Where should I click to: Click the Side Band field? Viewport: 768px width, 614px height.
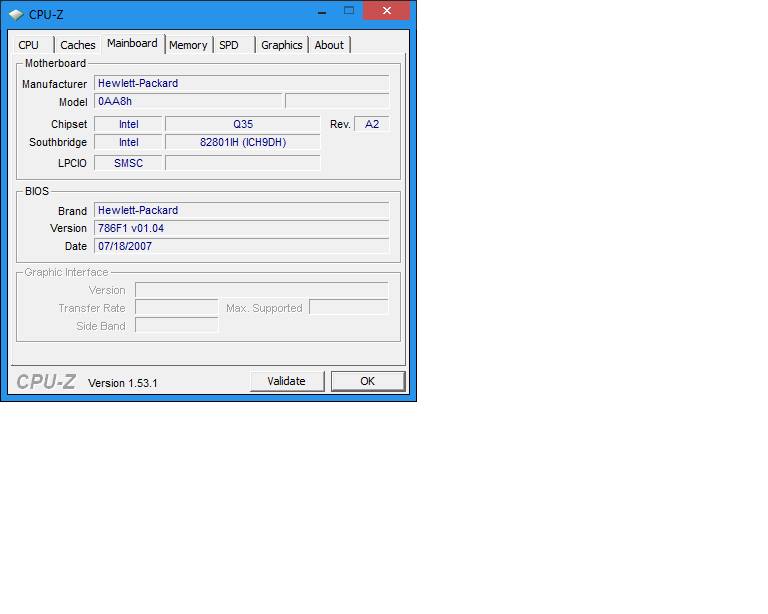tap(177, 326)
